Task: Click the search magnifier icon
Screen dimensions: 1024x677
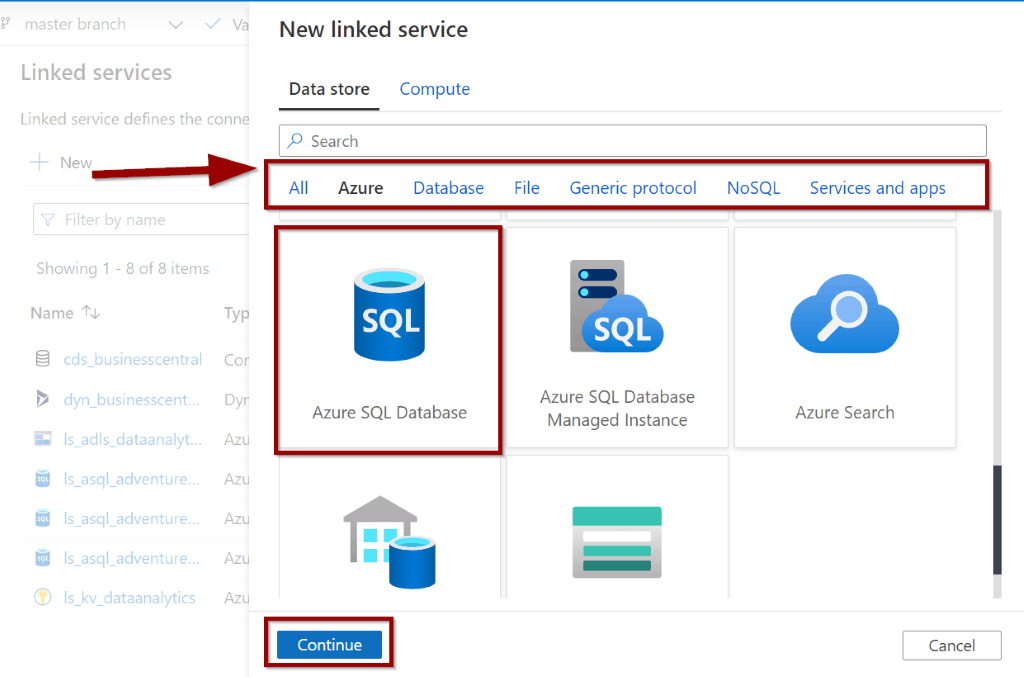Action: [x=296, y=140]
